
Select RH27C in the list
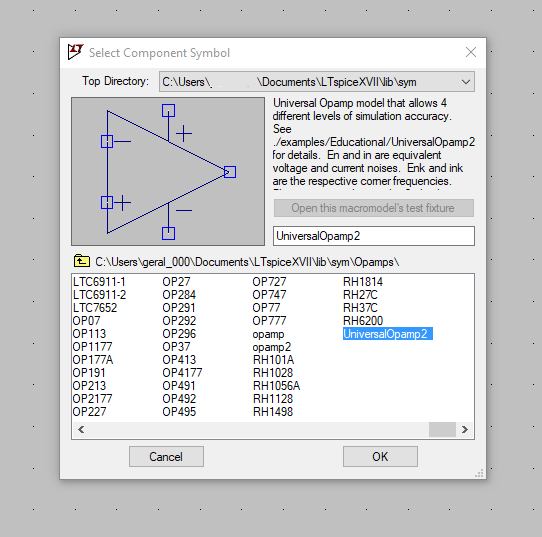coord(360,295)
